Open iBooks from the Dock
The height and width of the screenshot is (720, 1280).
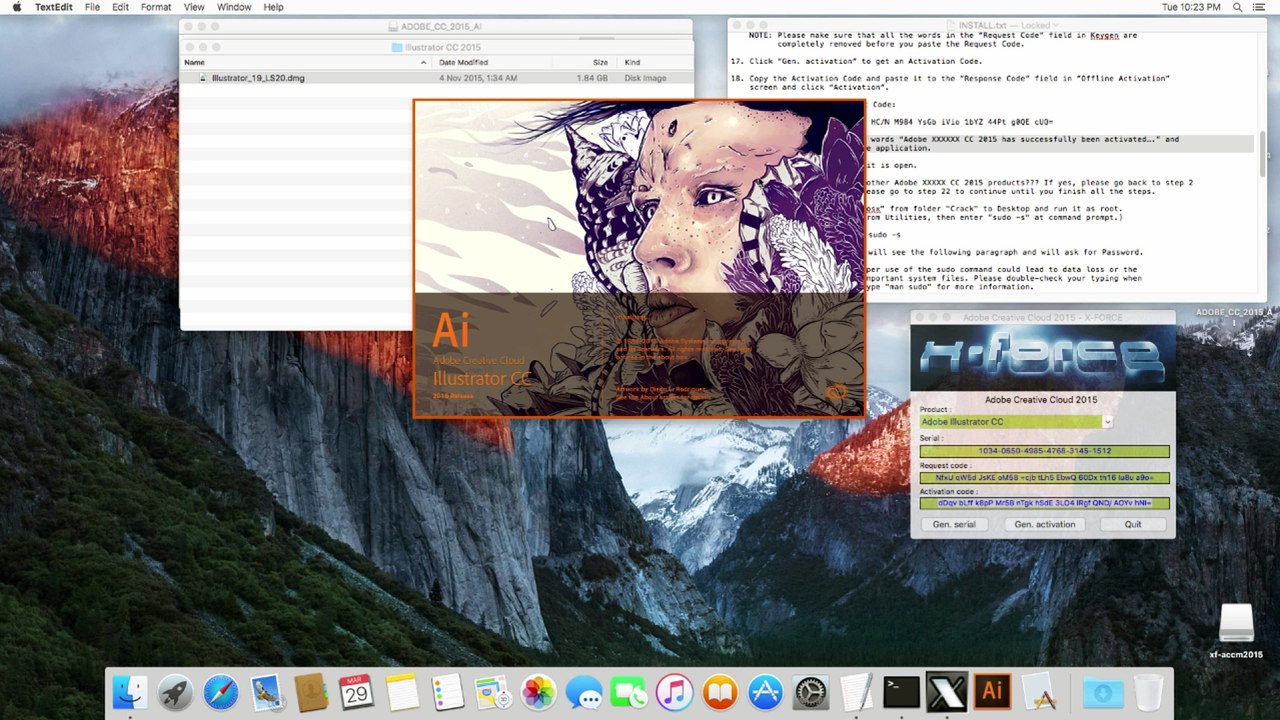[720, 692]
